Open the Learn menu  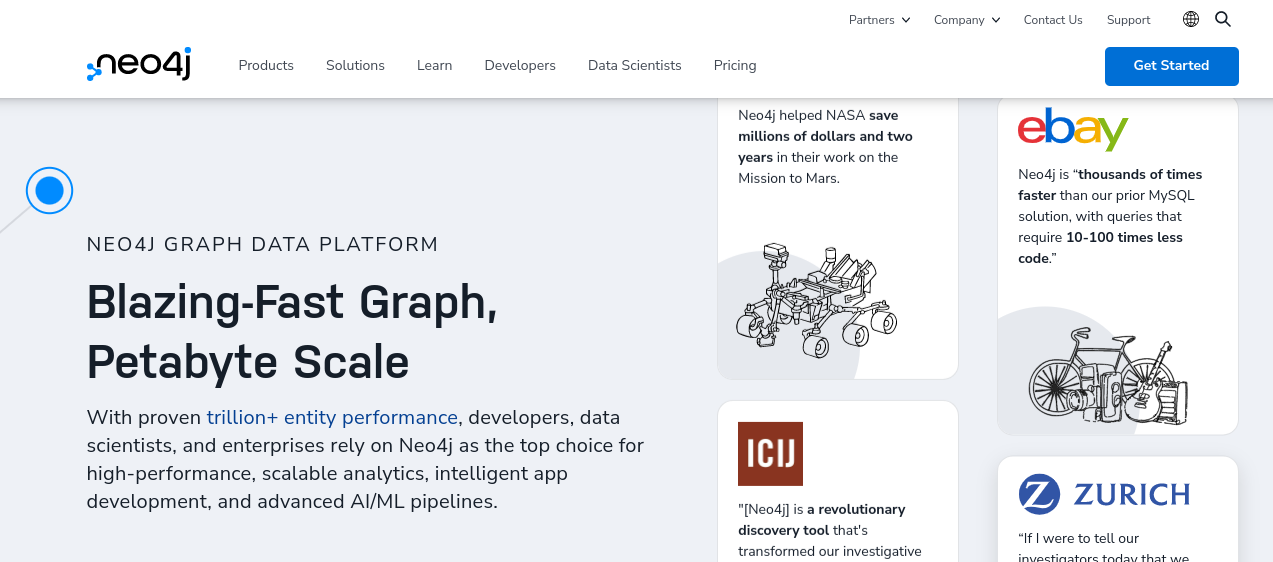click(x=434, y=65)
